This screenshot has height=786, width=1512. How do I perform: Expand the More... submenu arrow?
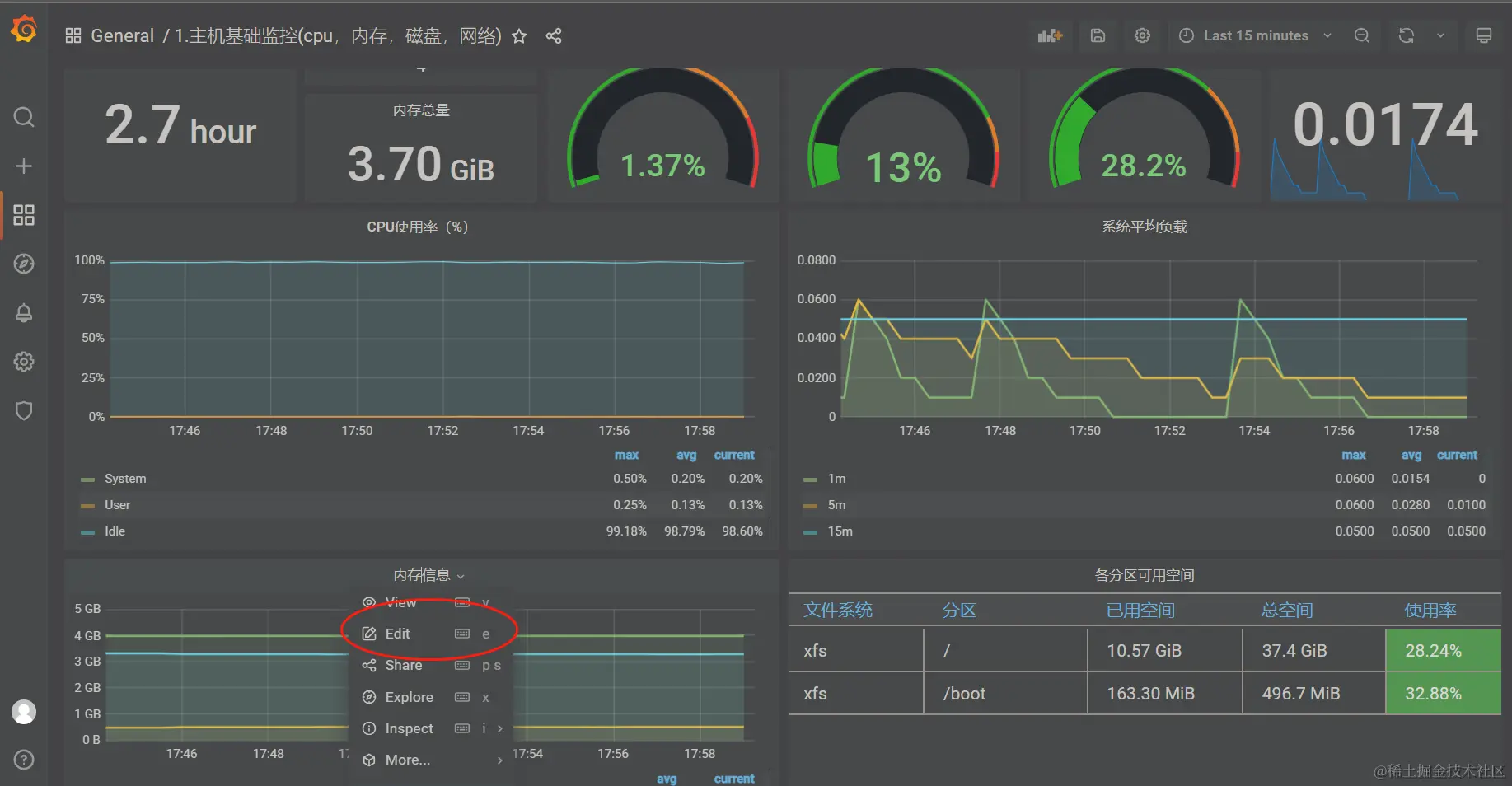coord(499,760)
